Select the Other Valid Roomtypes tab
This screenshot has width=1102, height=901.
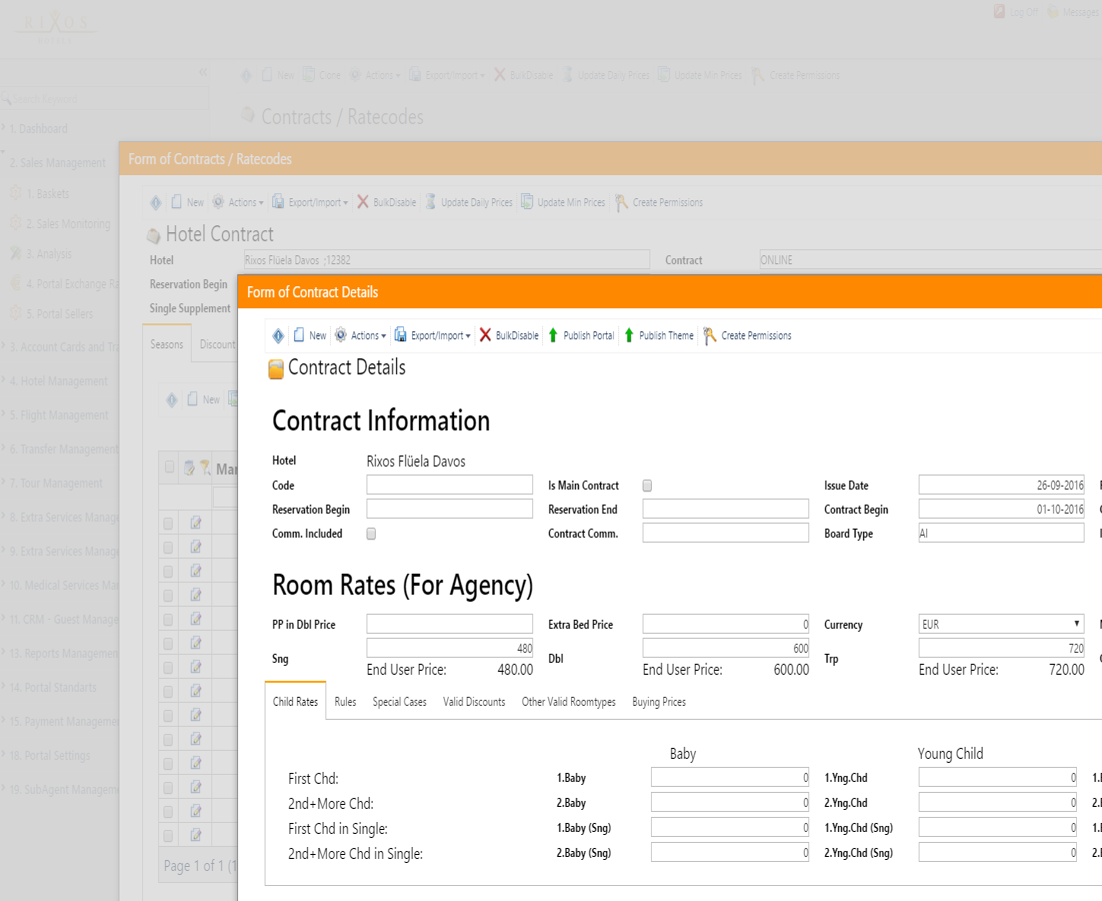(569, 701)
